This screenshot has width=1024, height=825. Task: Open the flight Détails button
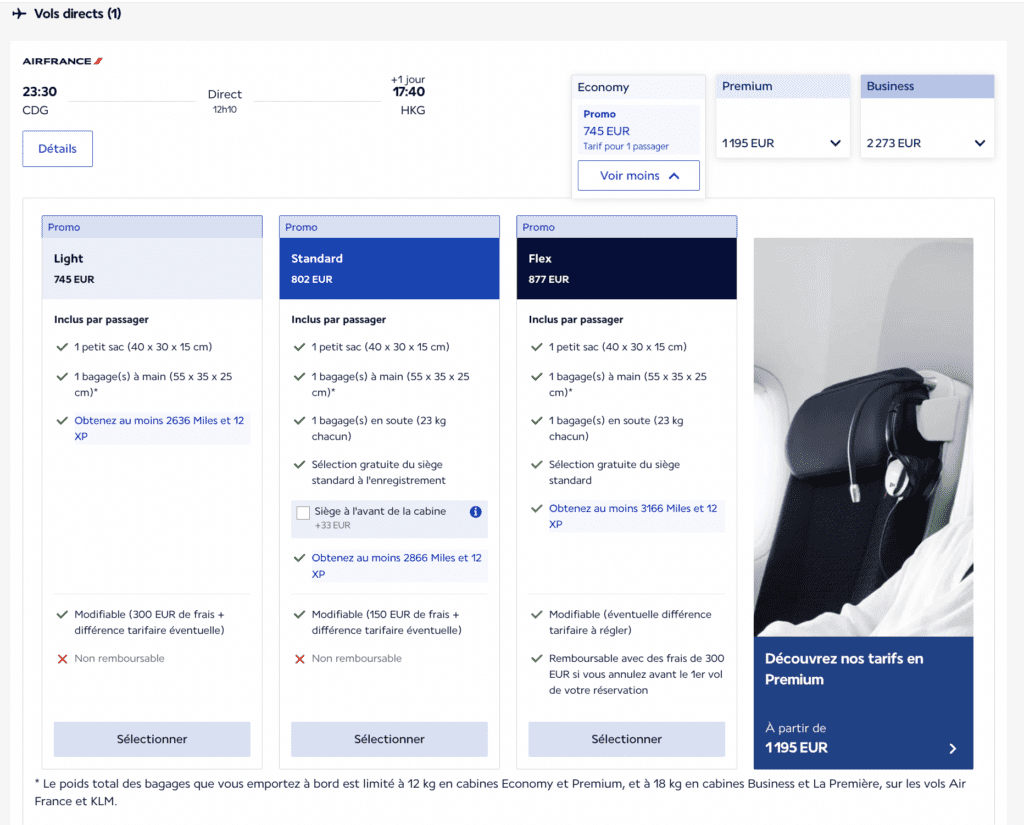tap(57, 148)
